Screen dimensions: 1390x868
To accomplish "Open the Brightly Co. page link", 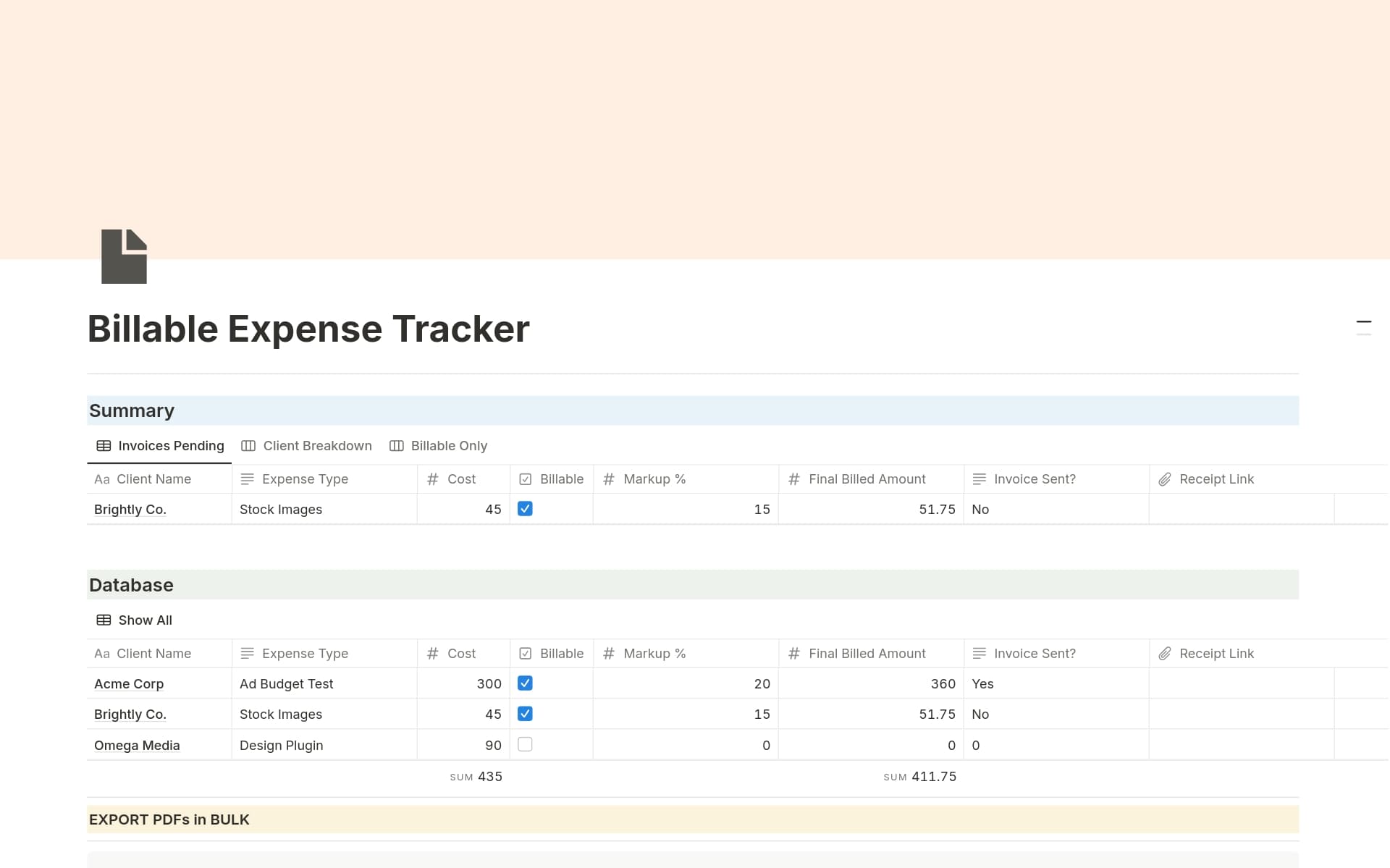I will (x=130, y=715).
